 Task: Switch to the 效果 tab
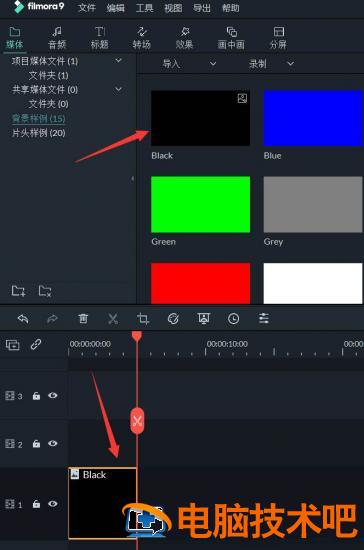(184, 38)
